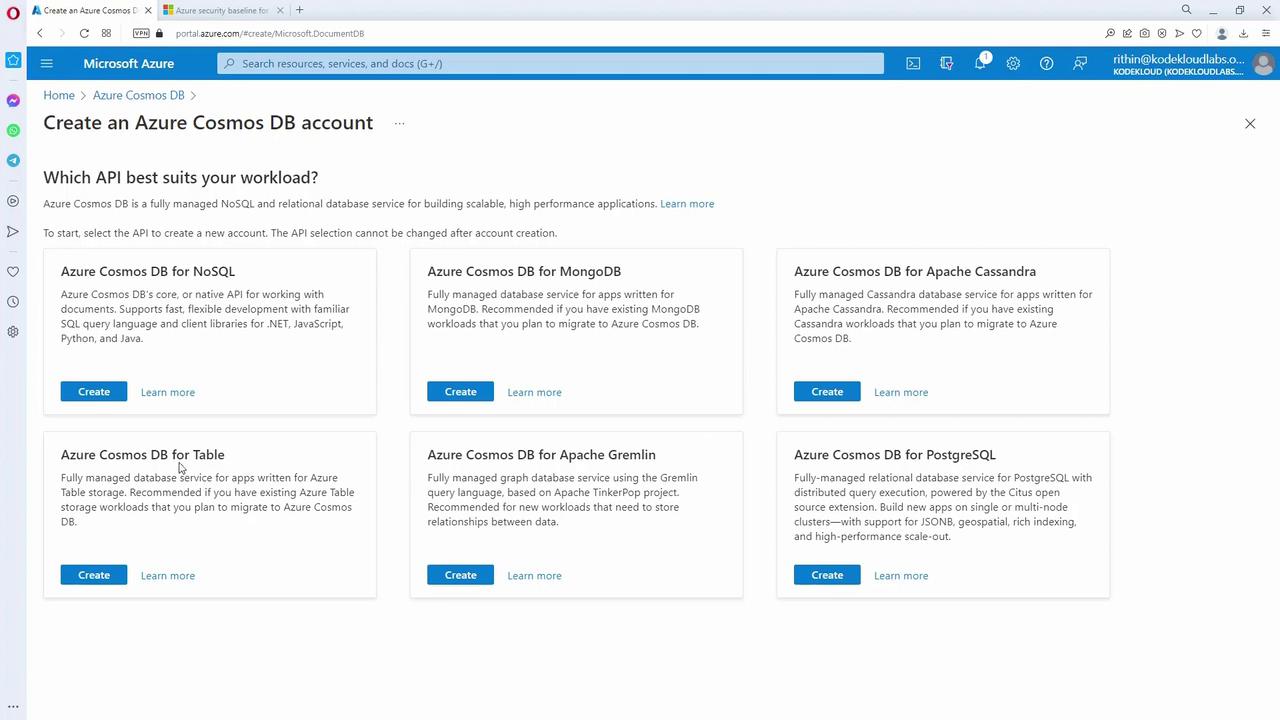Reload the current page
This screenshot has width=1280, height=720.
click(84, 33)
